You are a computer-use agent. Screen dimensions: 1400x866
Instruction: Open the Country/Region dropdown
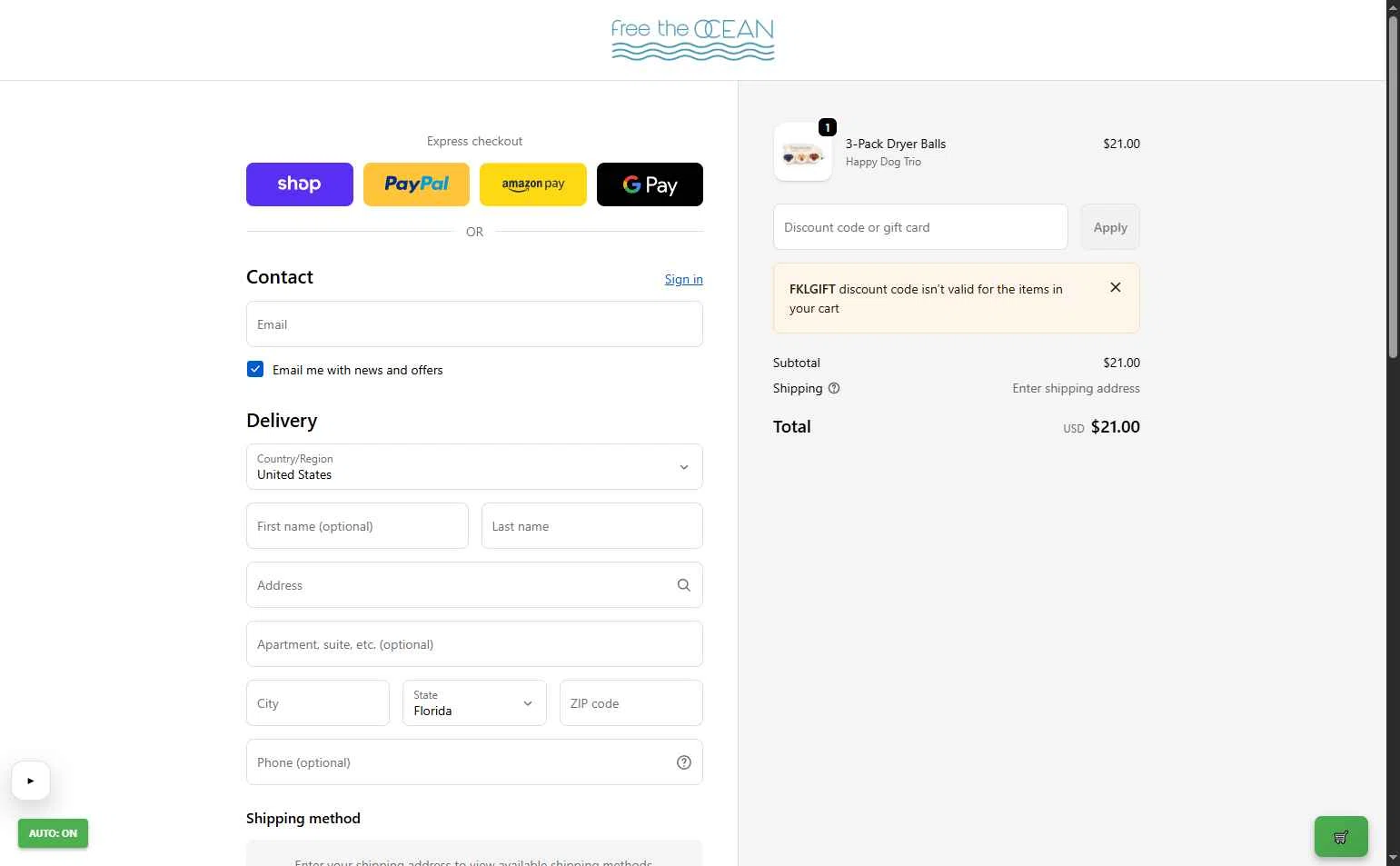coord(474,467)
